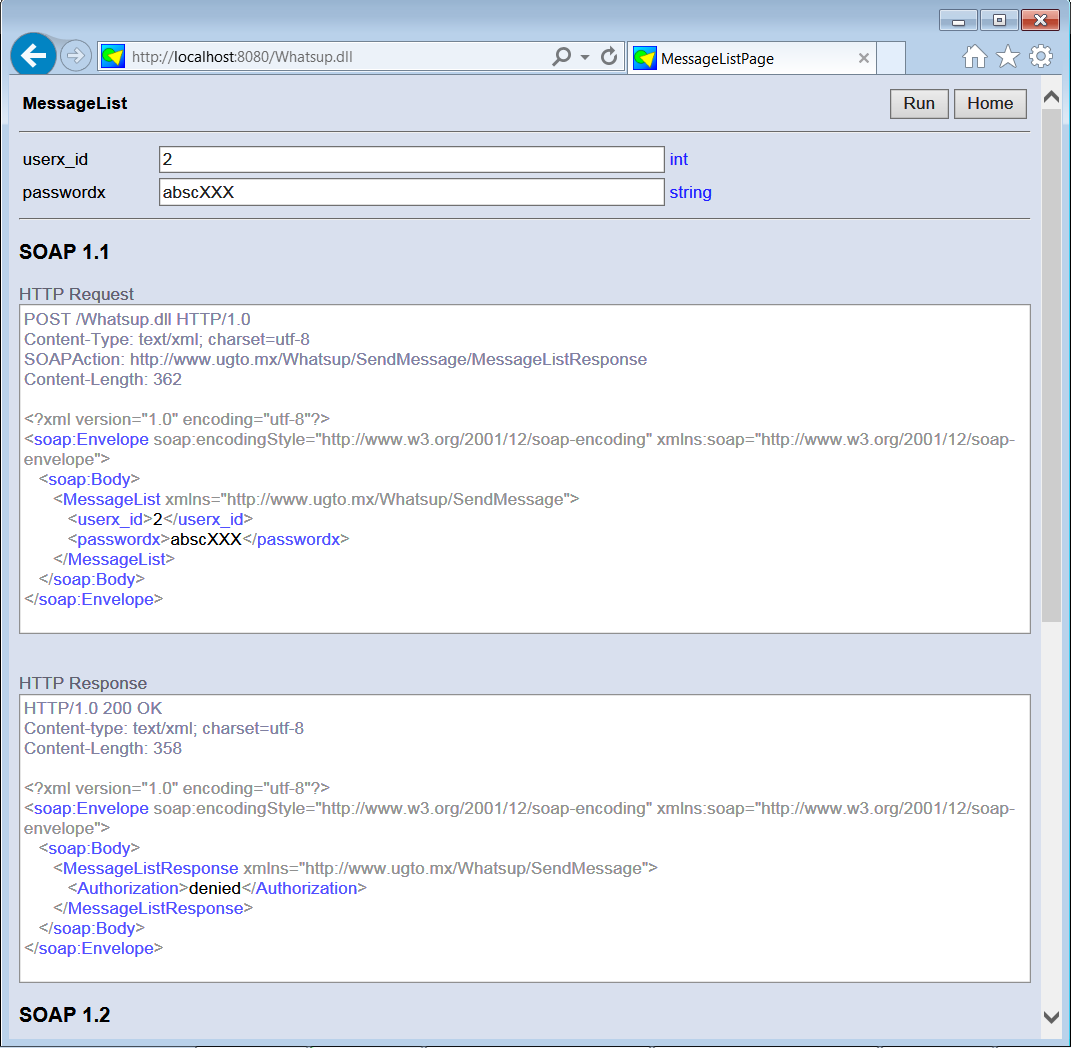Restore down the browser window
This screenshot has width=1071, height=1048.
click(999, 20)
